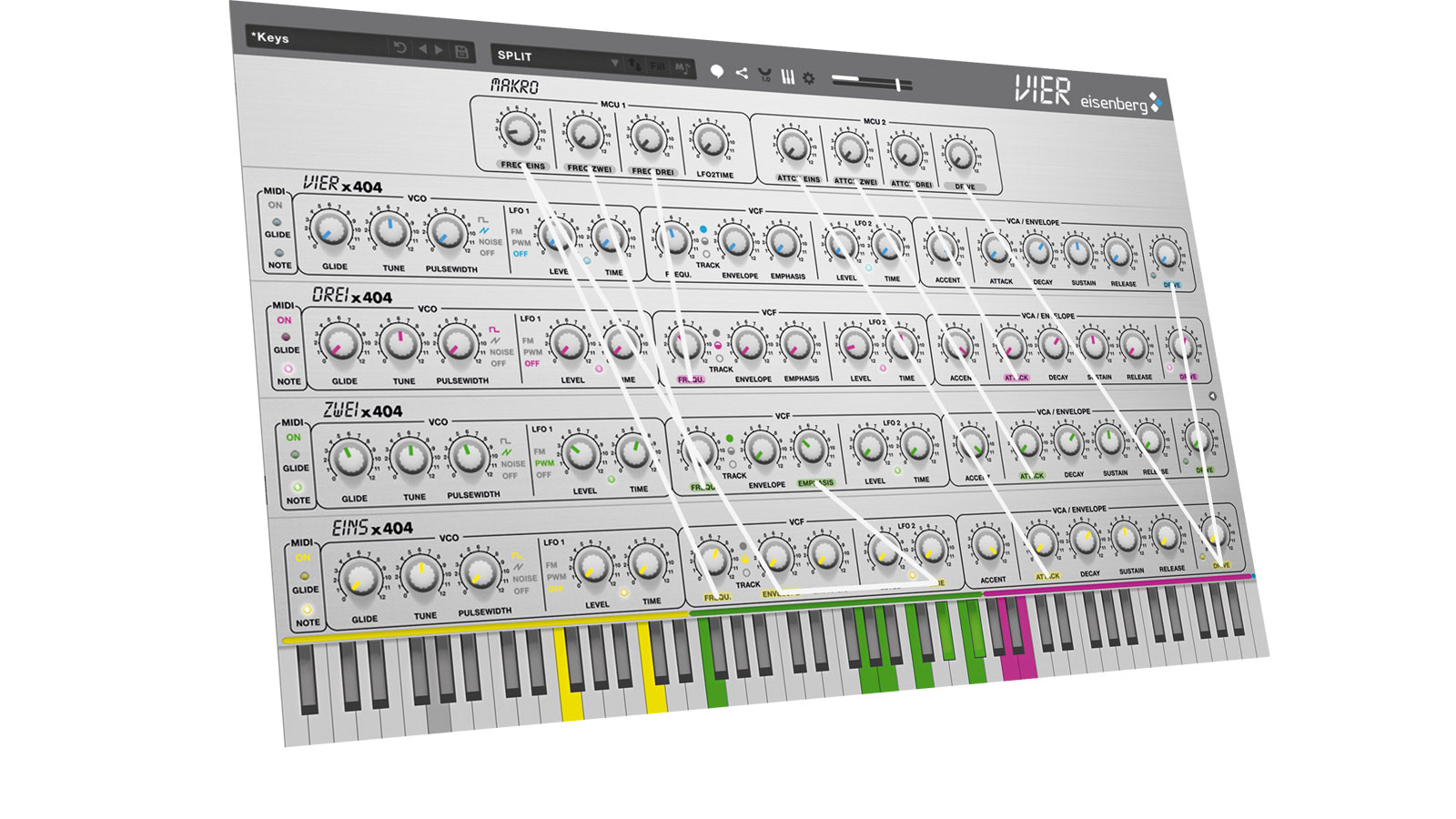This screenshot has height=819, width=1456.
Task: Toggle the NOTE LED in EINS MIDI section
Action: point(307,610)
